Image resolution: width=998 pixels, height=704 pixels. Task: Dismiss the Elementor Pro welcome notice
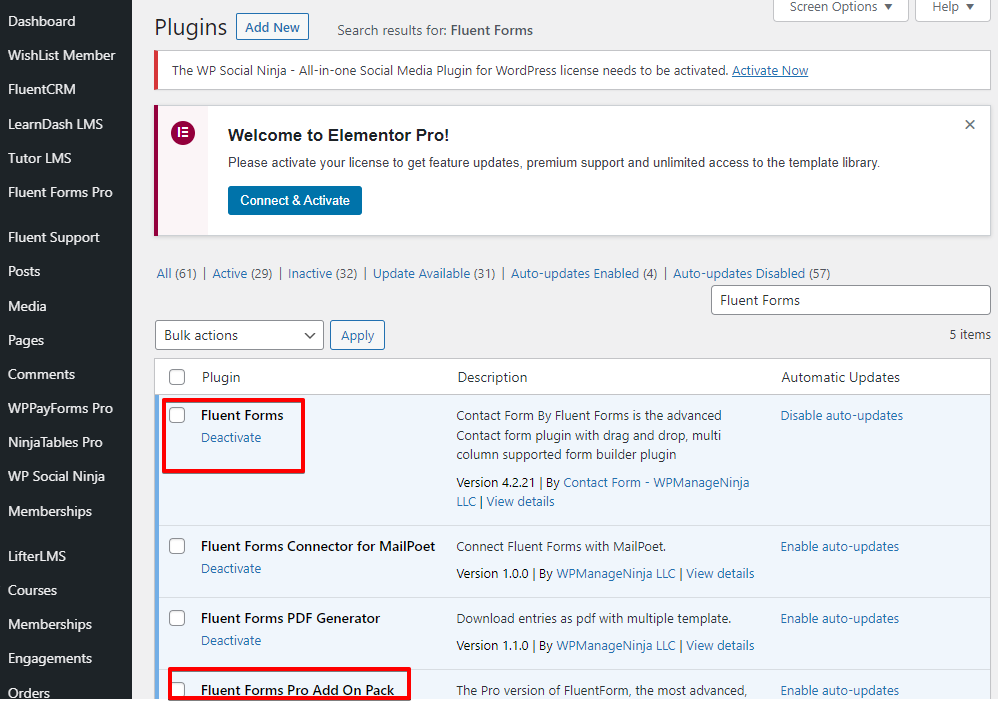[969, 125]
